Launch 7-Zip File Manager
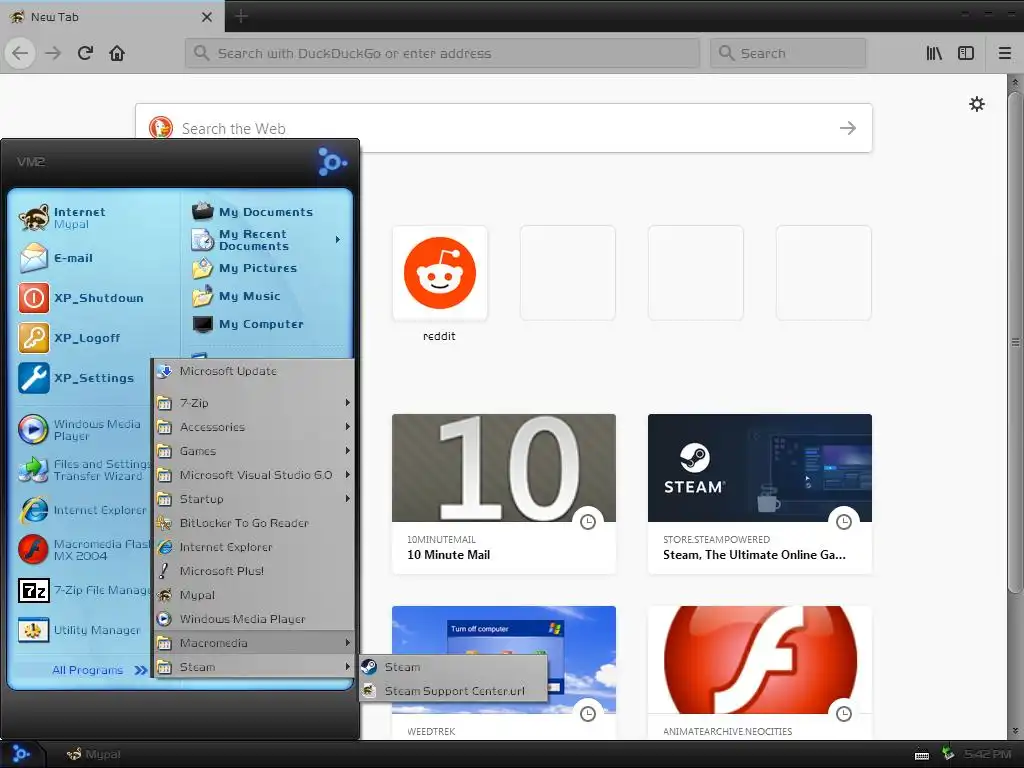This screenshot has height=768, width=1024. pyautogui.click(x=84, y=590)
